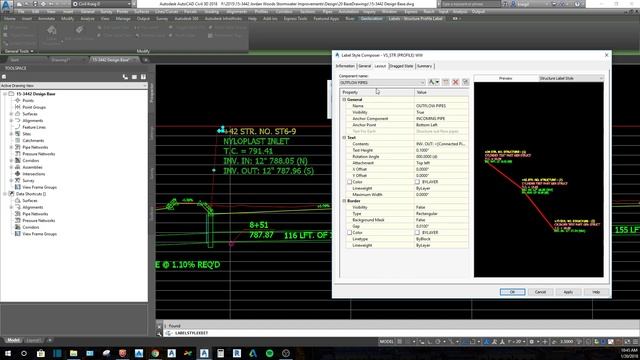Image resolution: width=640 pixels, height=360 pixels.
Task: Select Pipe Networks under the Design Base drawing
Action: (x=35, y=147)
